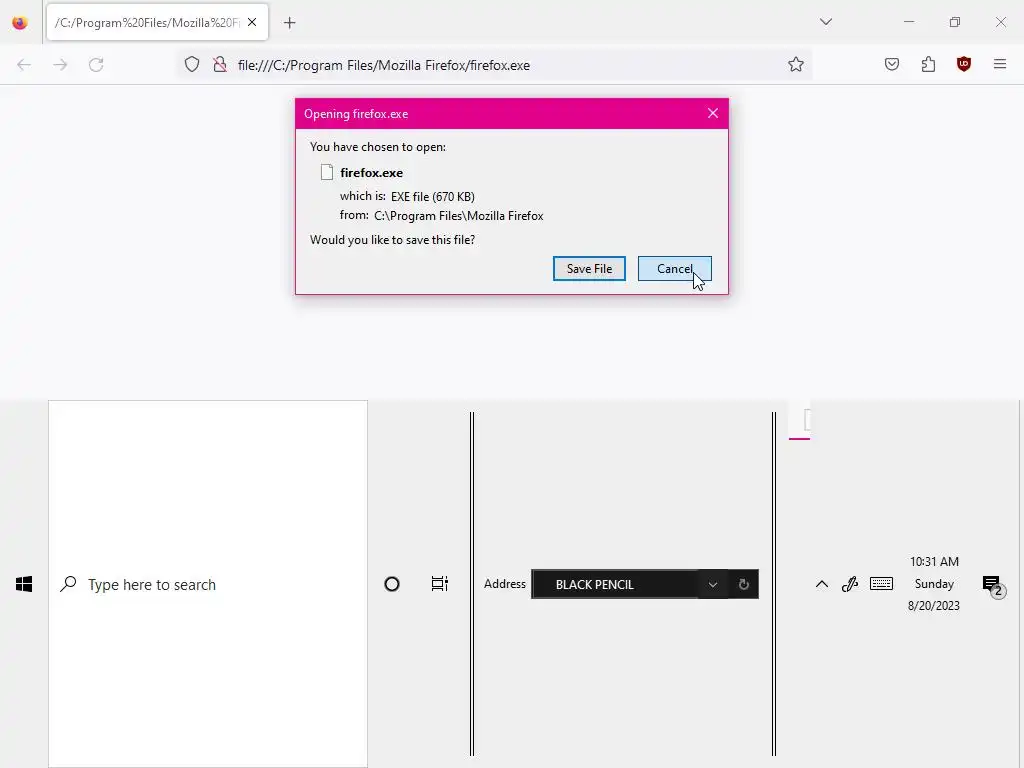Screen dimensions: 1024x768
Task: Open Cortana circle icon
Action: (x=392, y=584)
